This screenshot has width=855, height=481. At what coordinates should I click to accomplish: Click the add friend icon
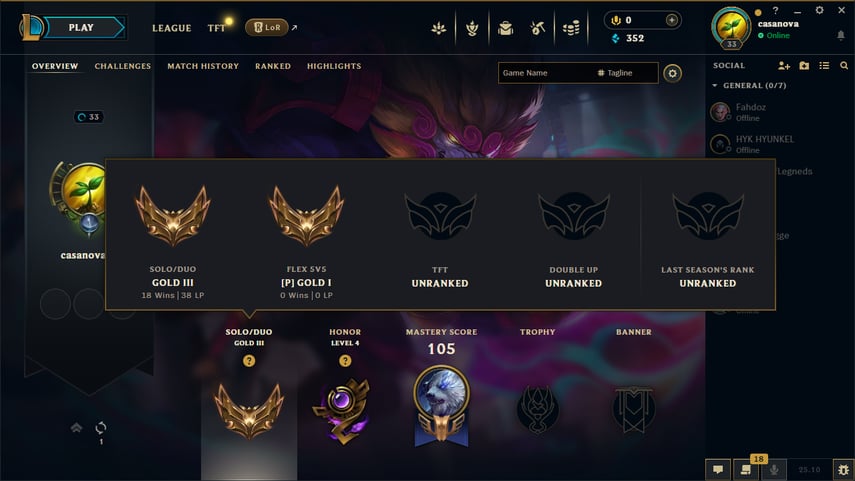(784, 65)
